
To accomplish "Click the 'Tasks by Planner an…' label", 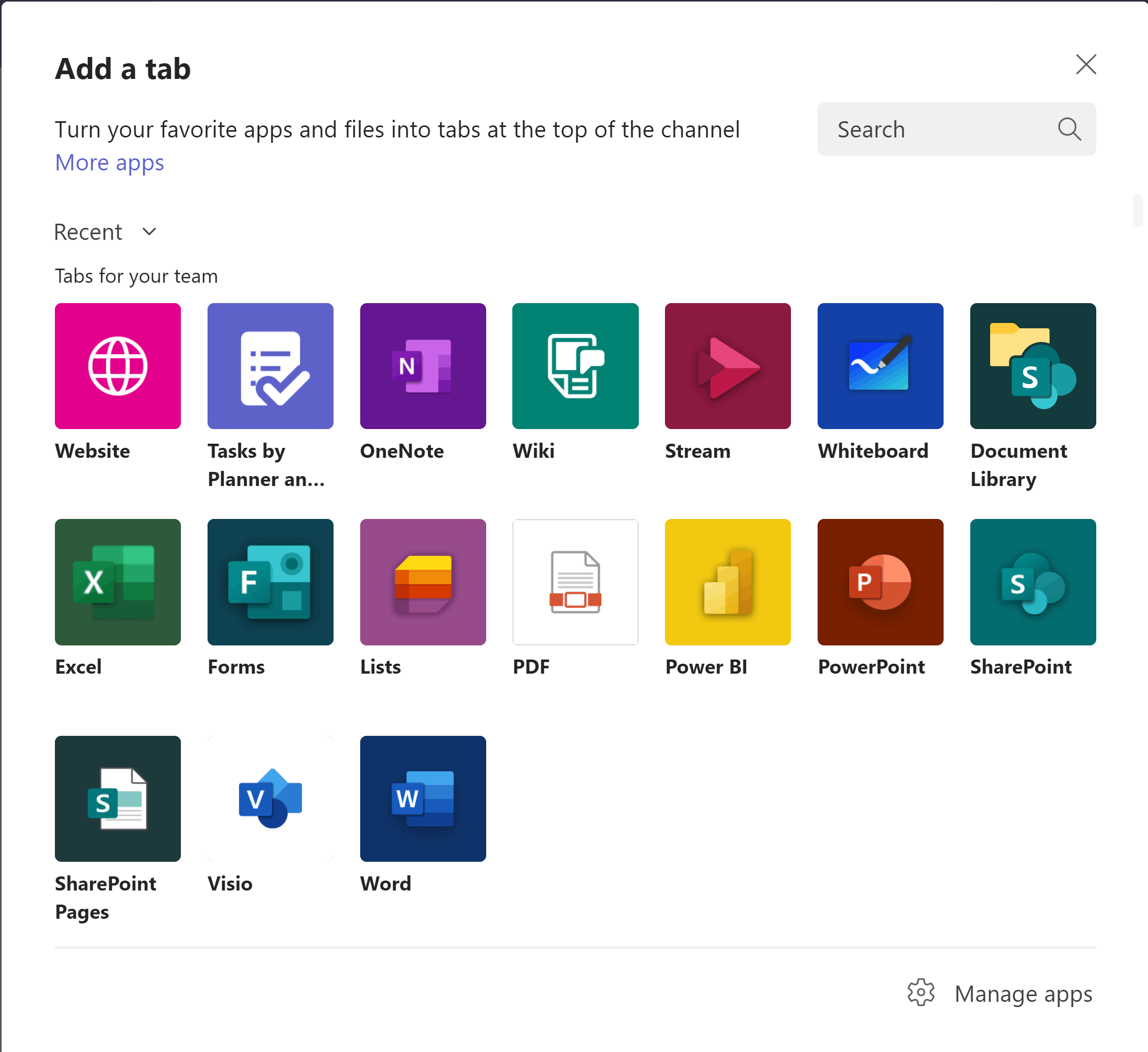I will click(266, 465).
